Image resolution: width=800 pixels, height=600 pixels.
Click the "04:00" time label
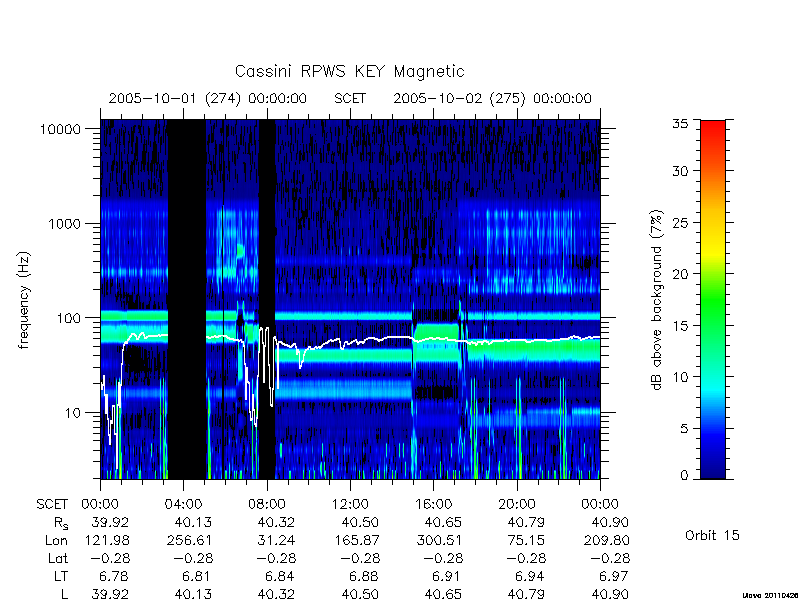click(x=183, y=505)
